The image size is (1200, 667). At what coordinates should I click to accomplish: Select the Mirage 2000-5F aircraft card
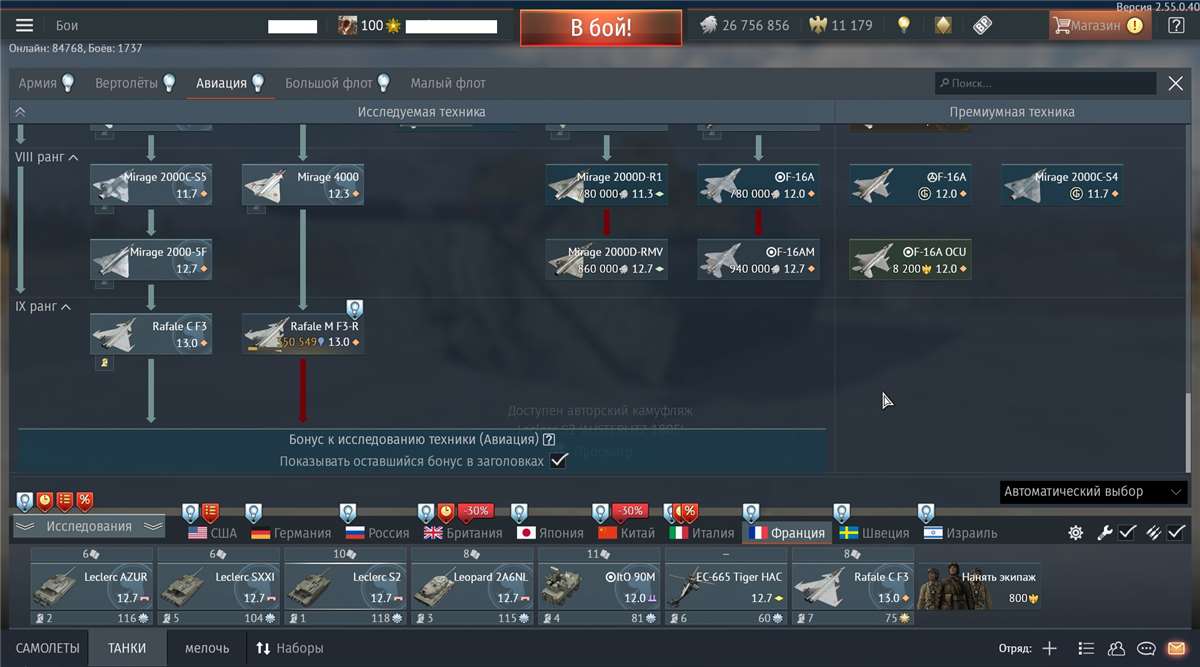click(x=151, y=260)
